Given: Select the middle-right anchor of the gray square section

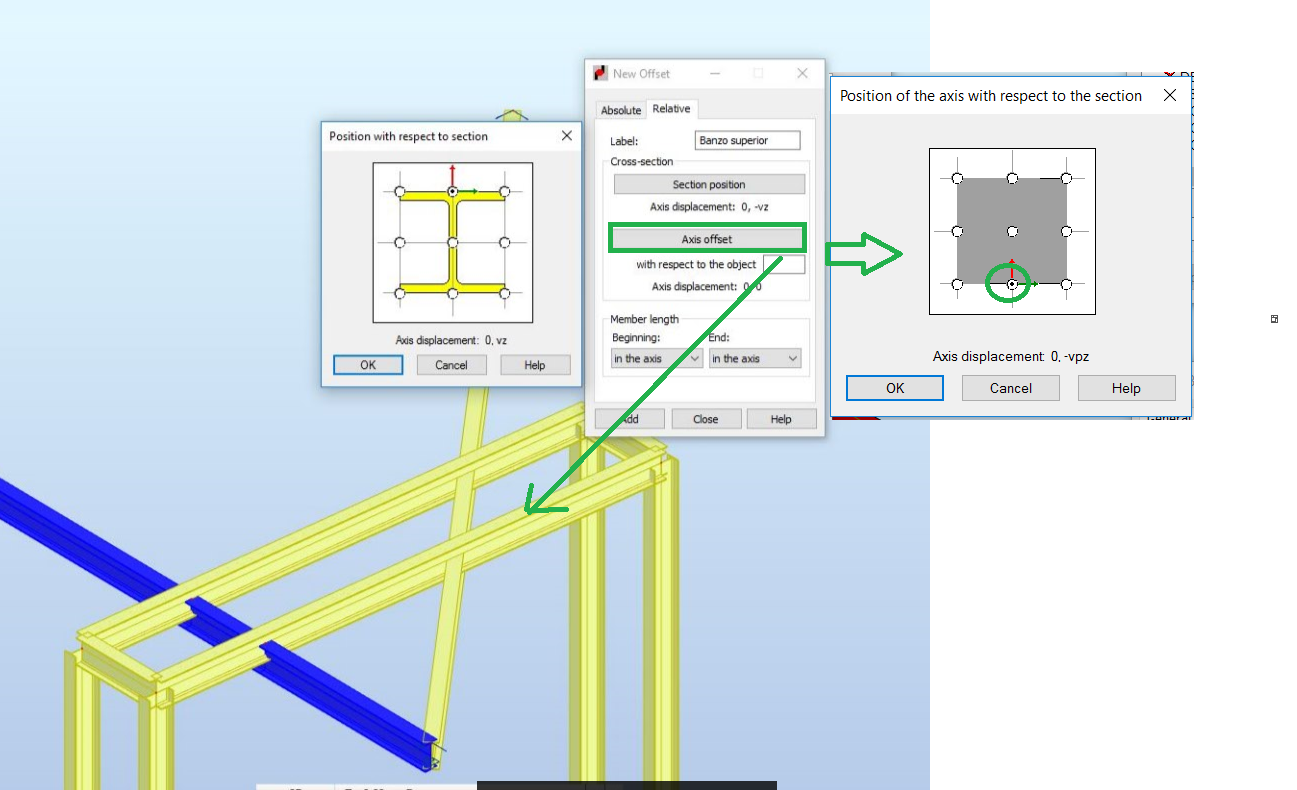Looking at the screenshot, I should click(x=1067, y=232).
